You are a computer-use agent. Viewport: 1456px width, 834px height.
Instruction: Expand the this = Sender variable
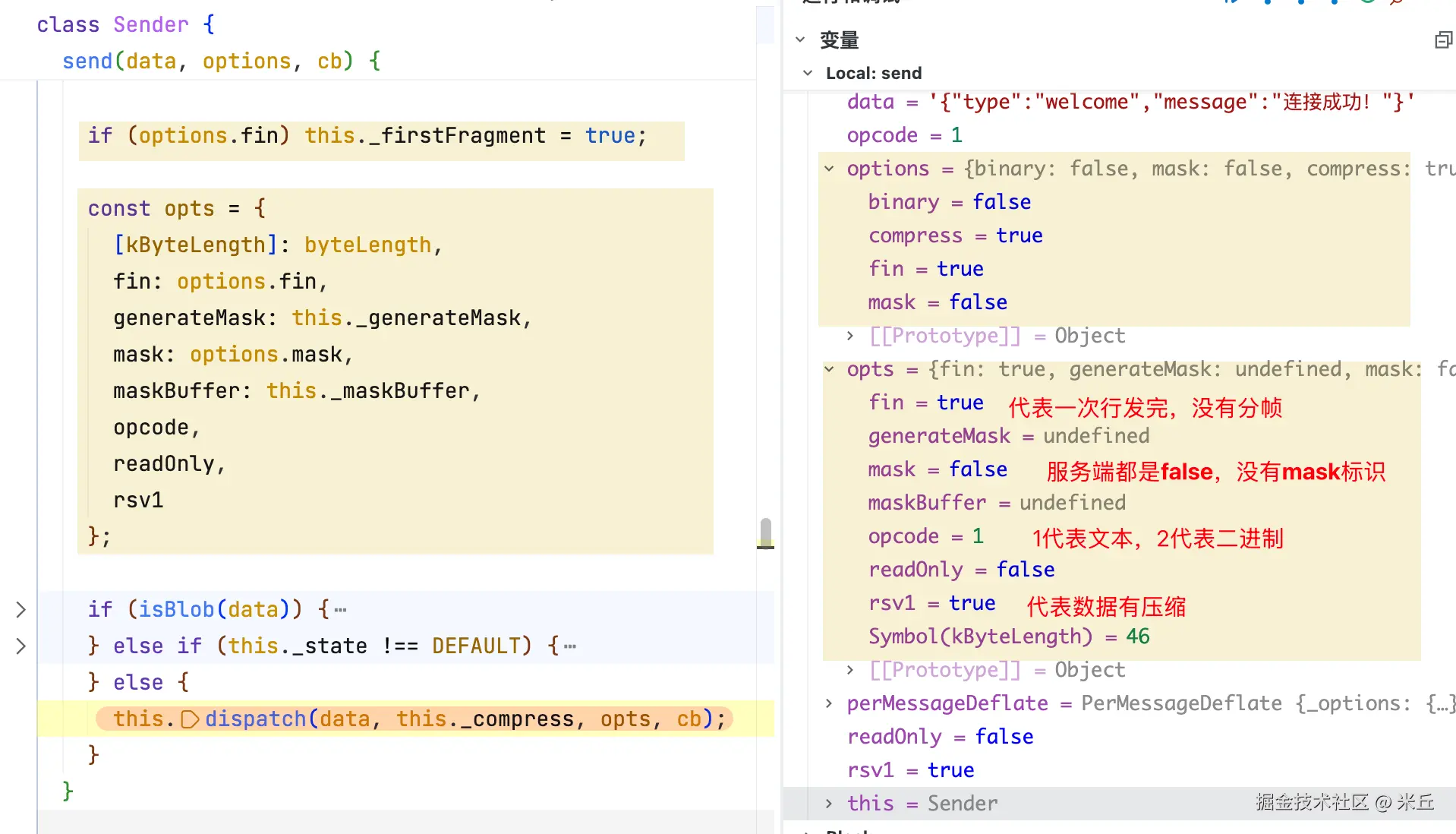[829, 804]
